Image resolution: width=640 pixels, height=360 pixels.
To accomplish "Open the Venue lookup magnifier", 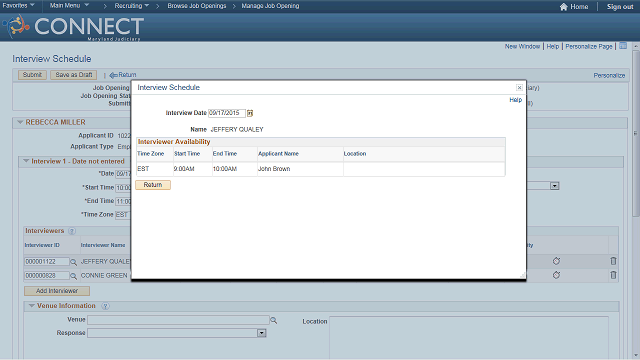I will (274, 321).
